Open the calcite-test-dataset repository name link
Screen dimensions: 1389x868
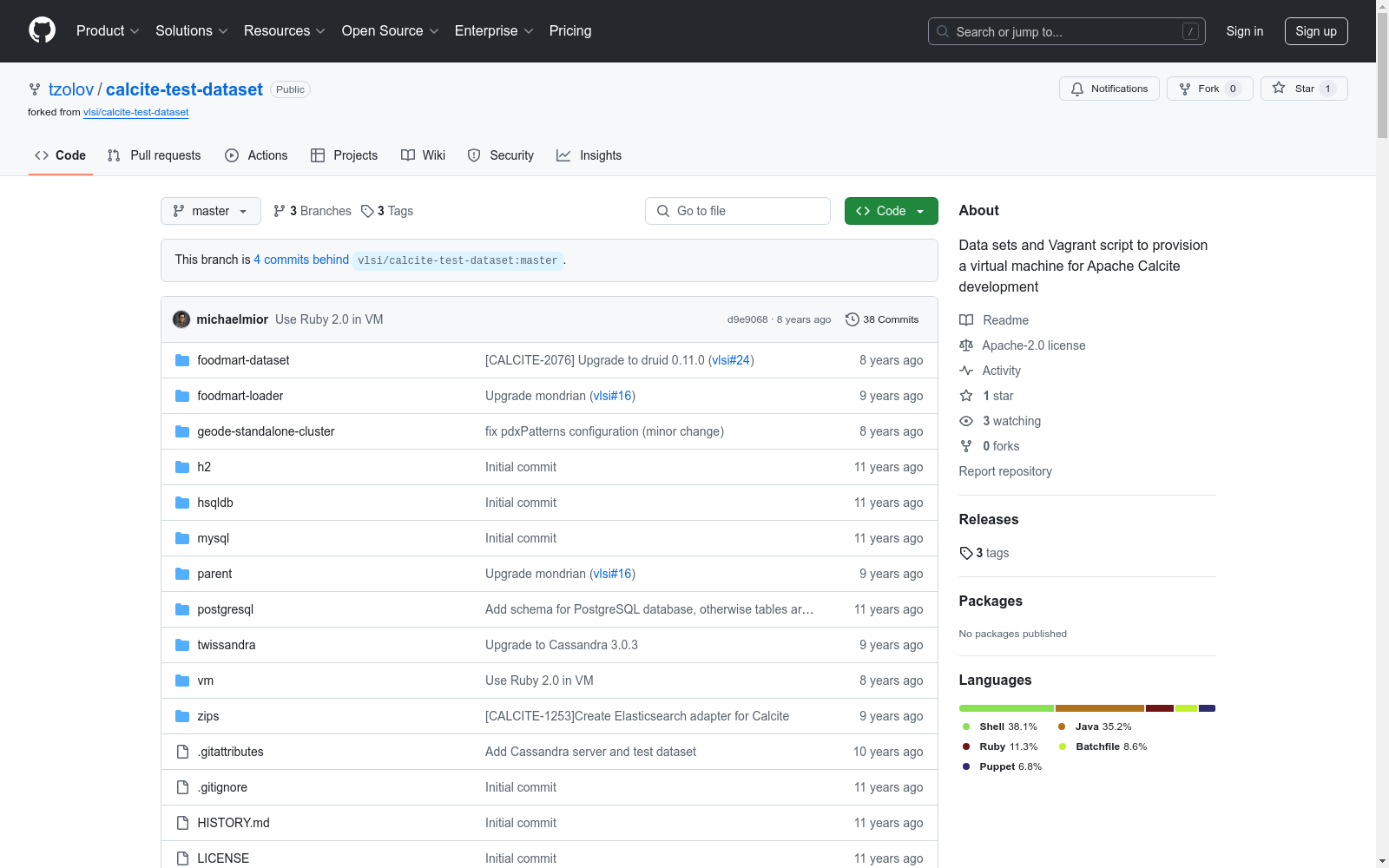[184, 89]
